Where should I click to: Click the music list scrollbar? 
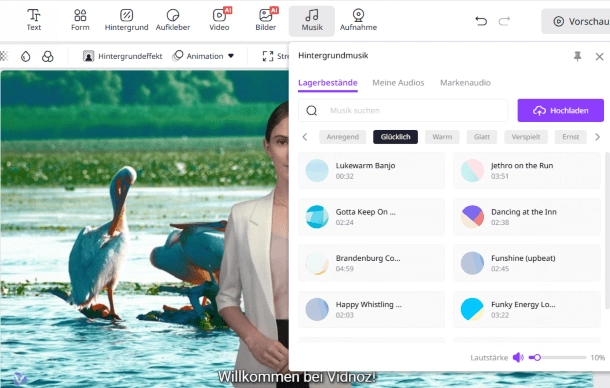coord(607,230)
